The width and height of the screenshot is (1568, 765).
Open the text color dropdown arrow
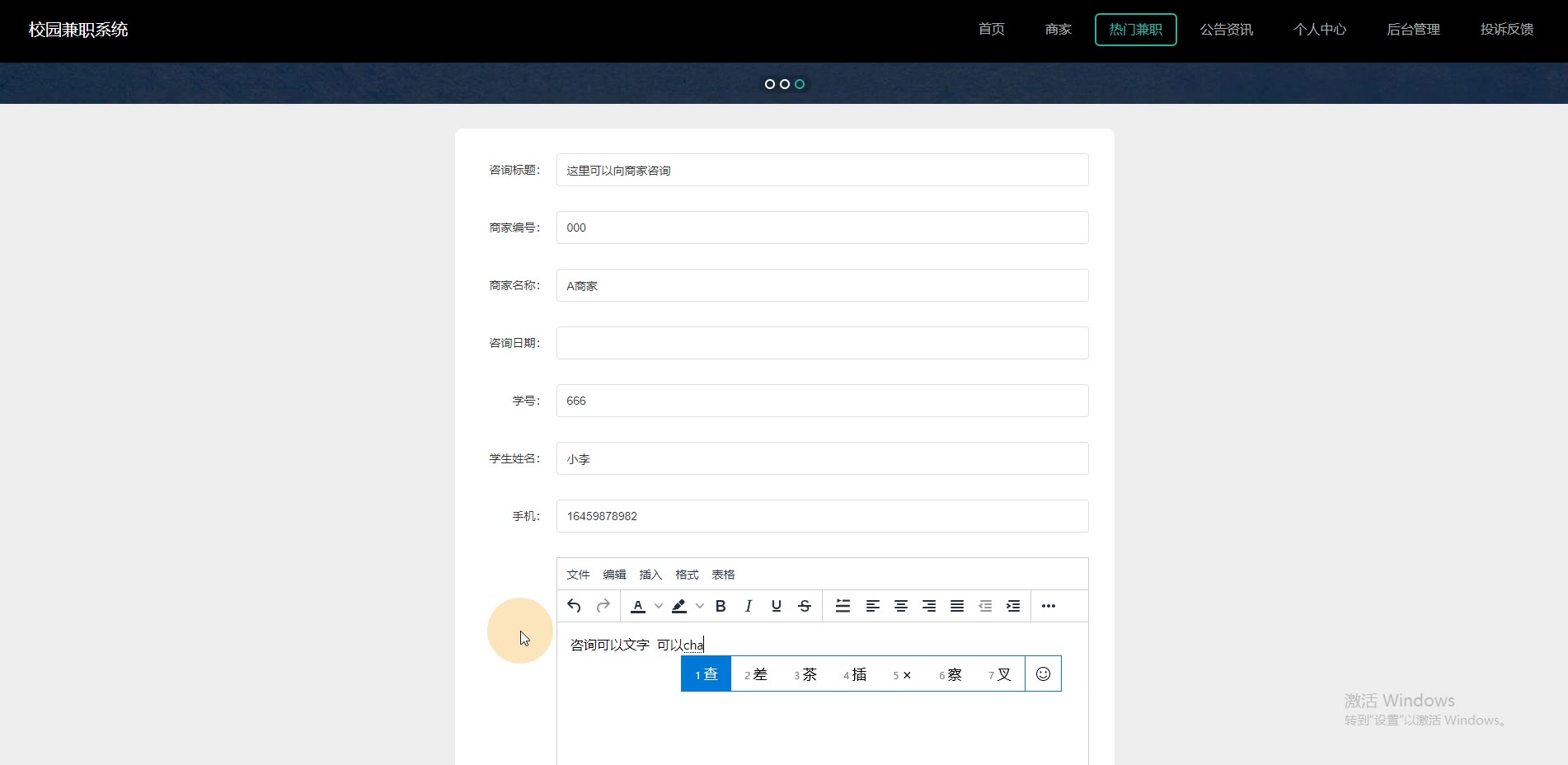tap(659, 606)
